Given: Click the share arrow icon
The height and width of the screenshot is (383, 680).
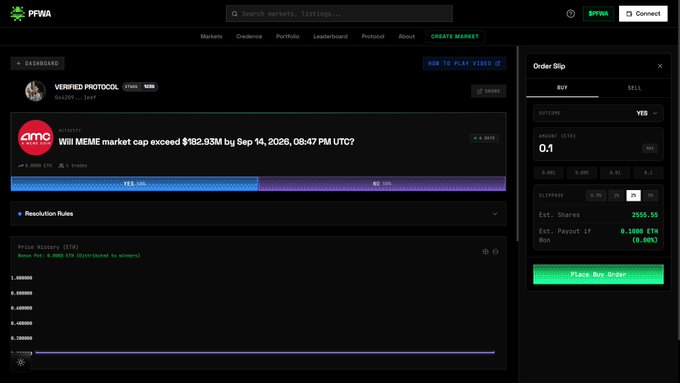Looking at the screenshot, I should coord(479,91).
